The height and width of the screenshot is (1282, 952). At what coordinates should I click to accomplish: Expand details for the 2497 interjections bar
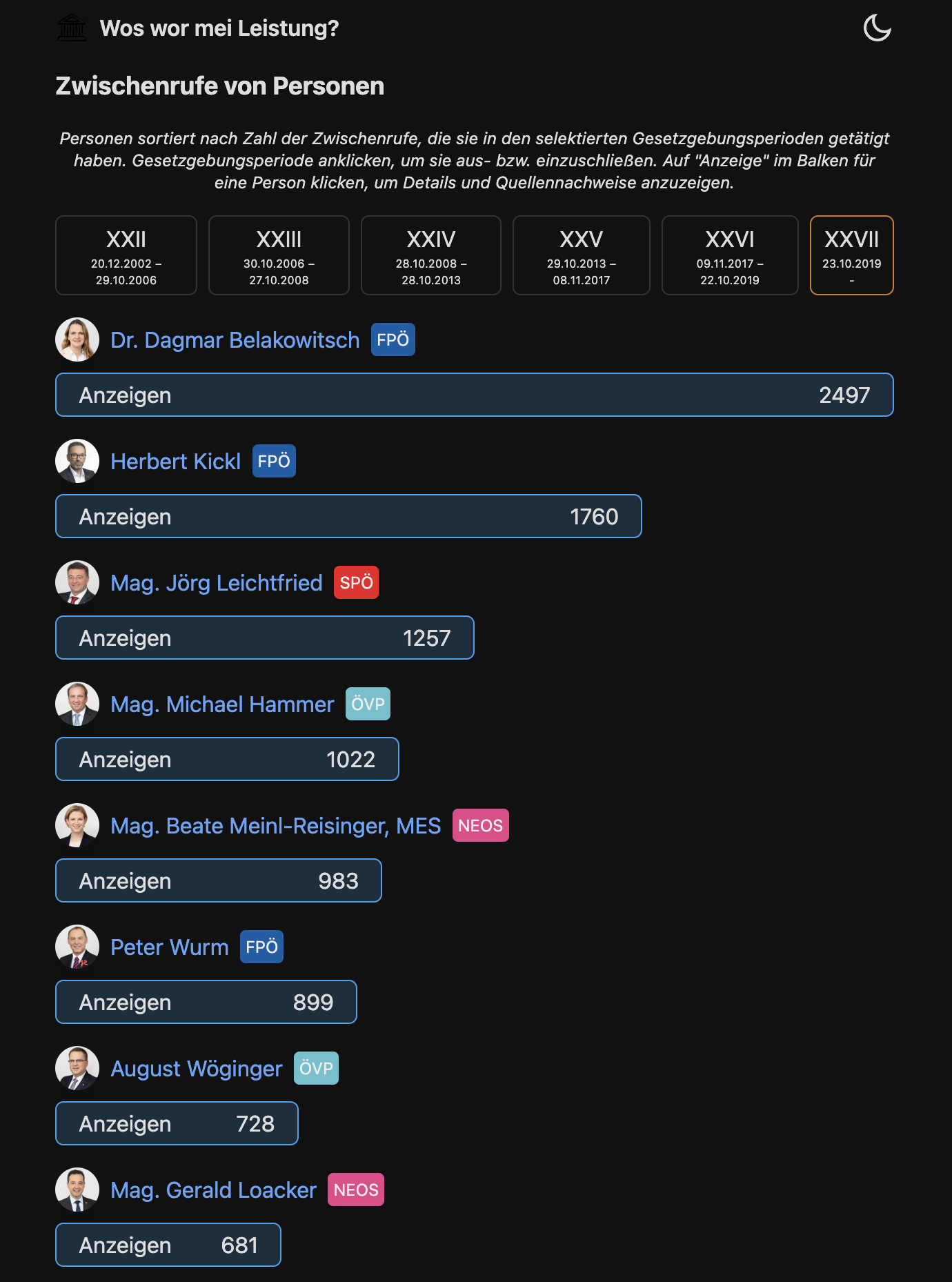475,395
